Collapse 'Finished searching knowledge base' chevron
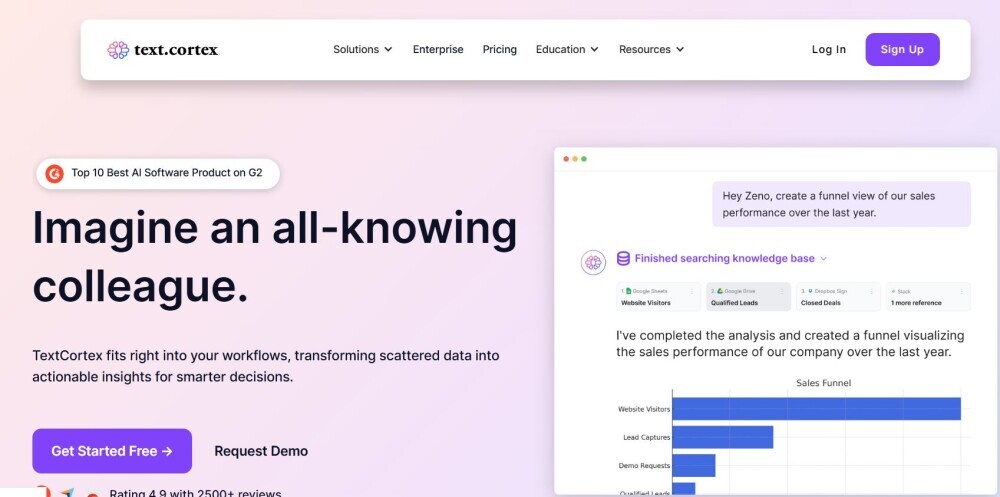 (x=823, y=258)
